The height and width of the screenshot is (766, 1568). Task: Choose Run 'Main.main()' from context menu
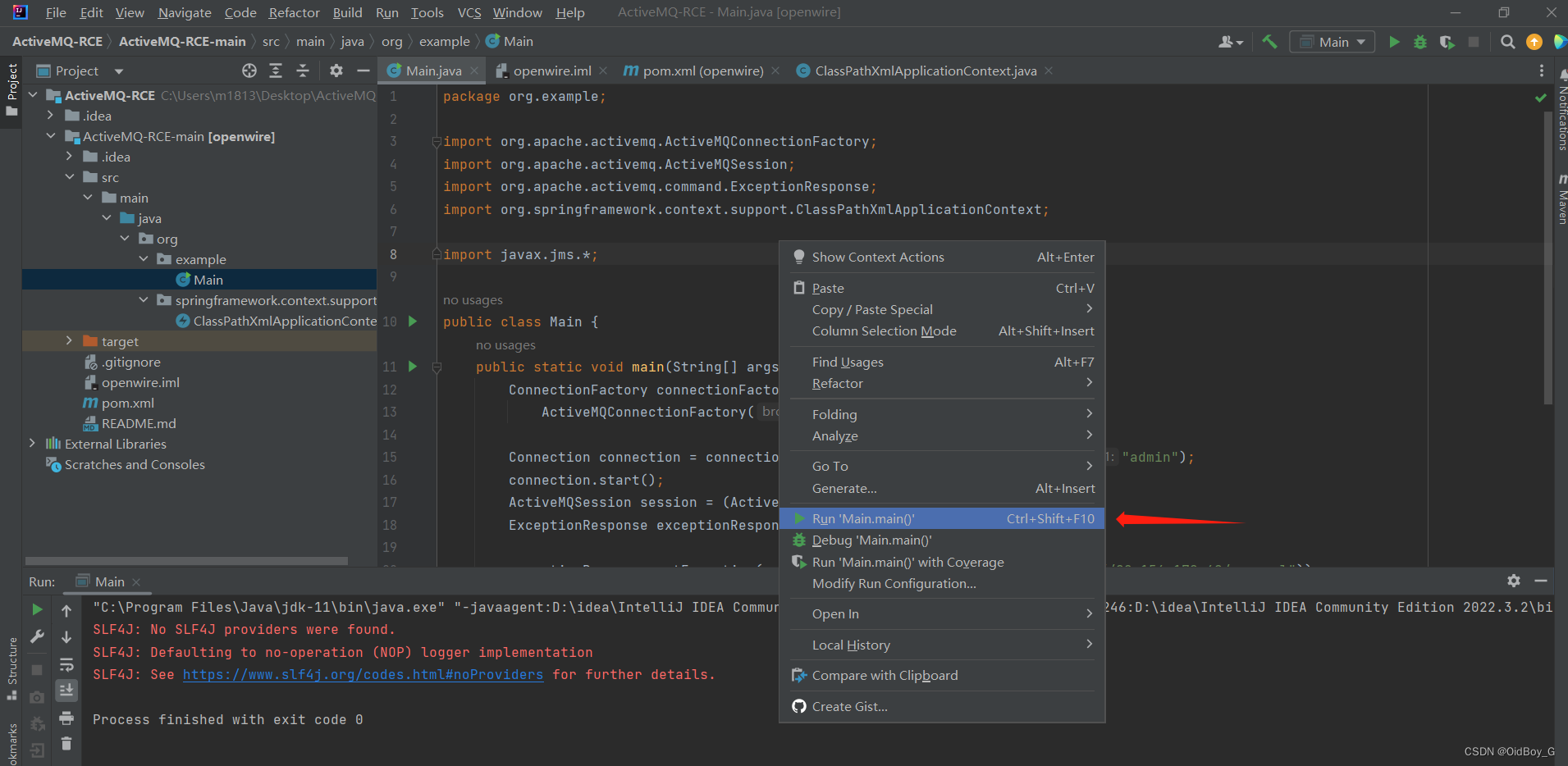[x=942, y=518]
